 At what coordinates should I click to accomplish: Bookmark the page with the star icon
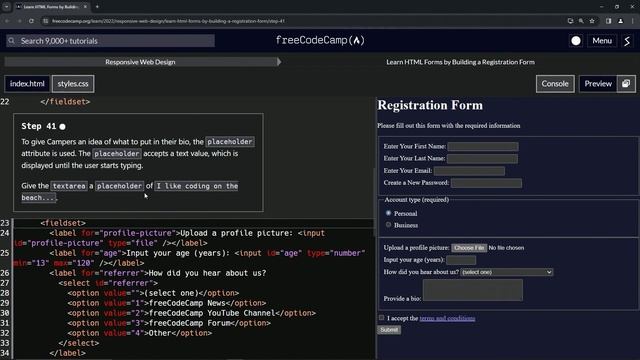(592, 21)
